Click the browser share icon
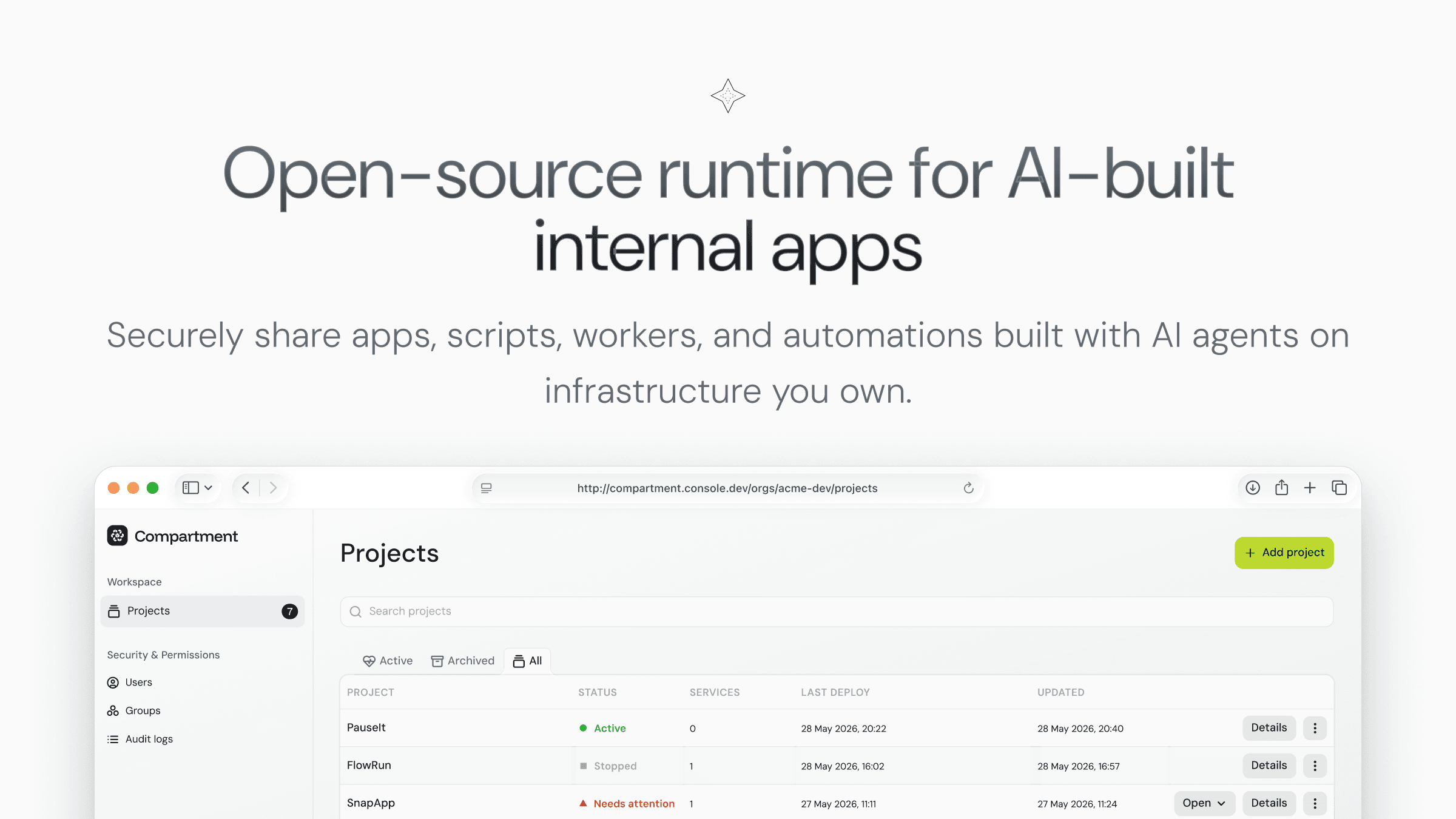 pyautogui.click(x=1281, y=487)
